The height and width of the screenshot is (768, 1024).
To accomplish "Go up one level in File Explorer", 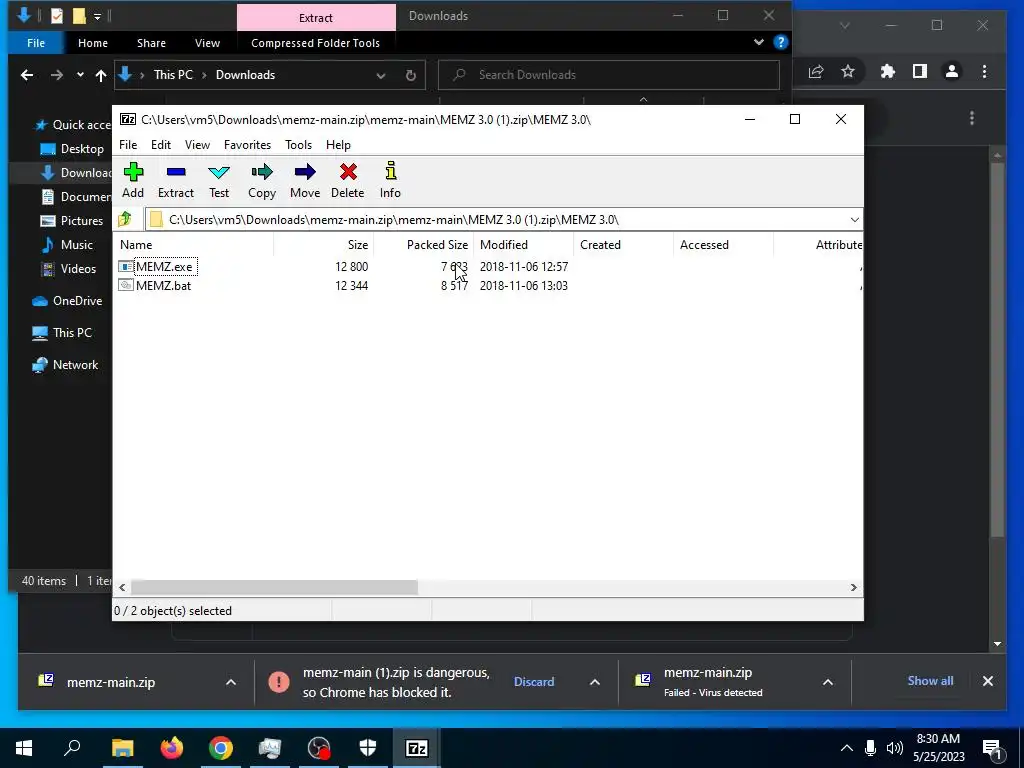I will (x=101, y=75).
